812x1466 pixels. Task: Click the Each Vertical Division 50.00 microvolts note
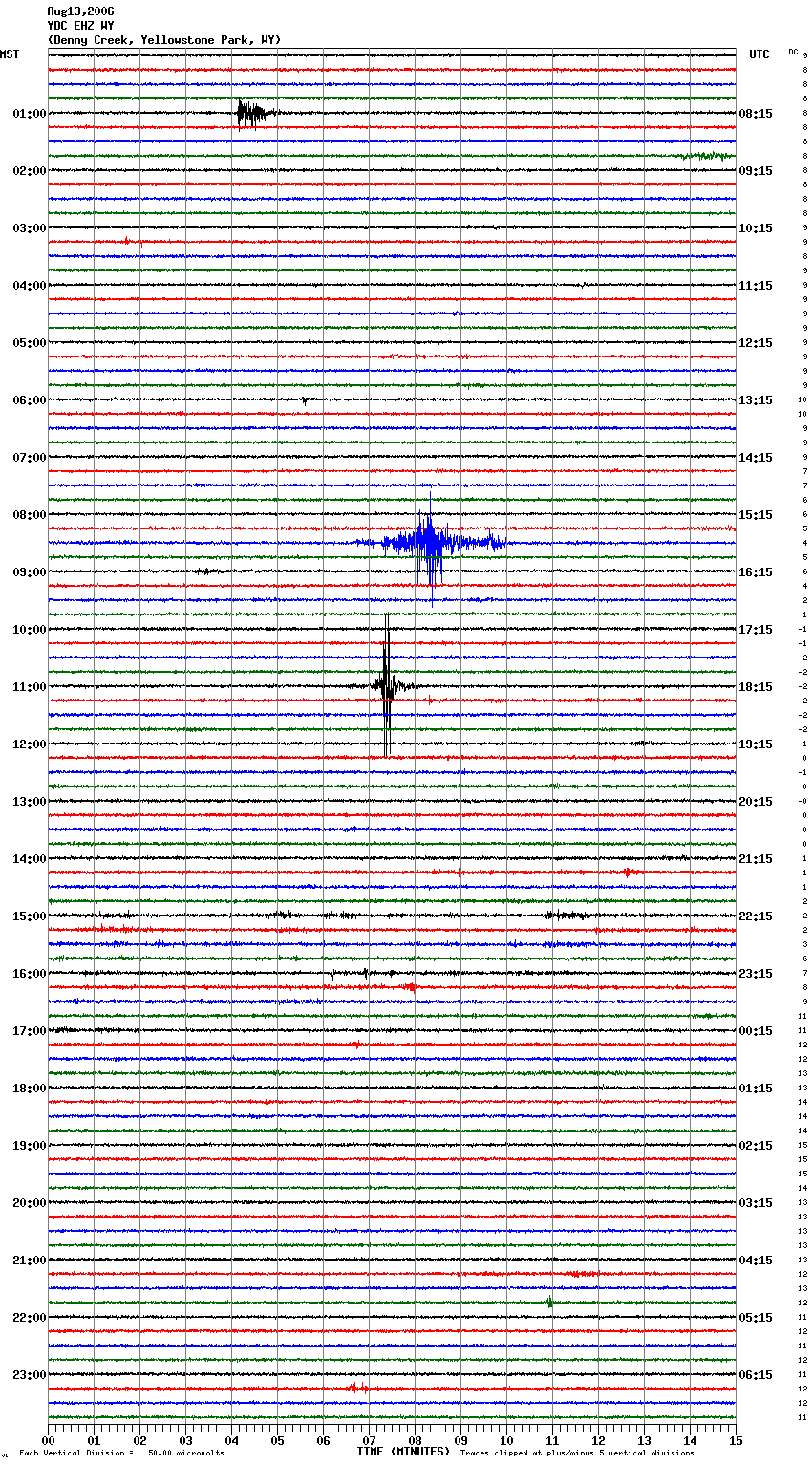click(121, 1454)
